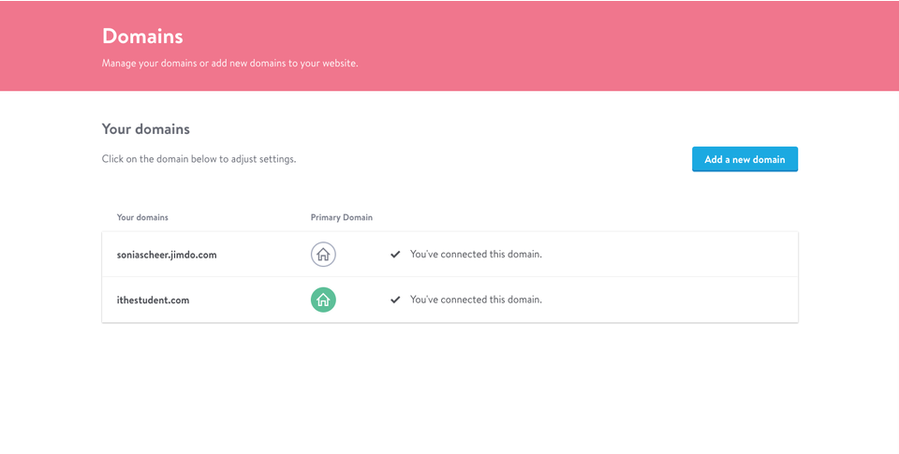Click the 'Manage your domains' subtitle text

tap(230, 63)
